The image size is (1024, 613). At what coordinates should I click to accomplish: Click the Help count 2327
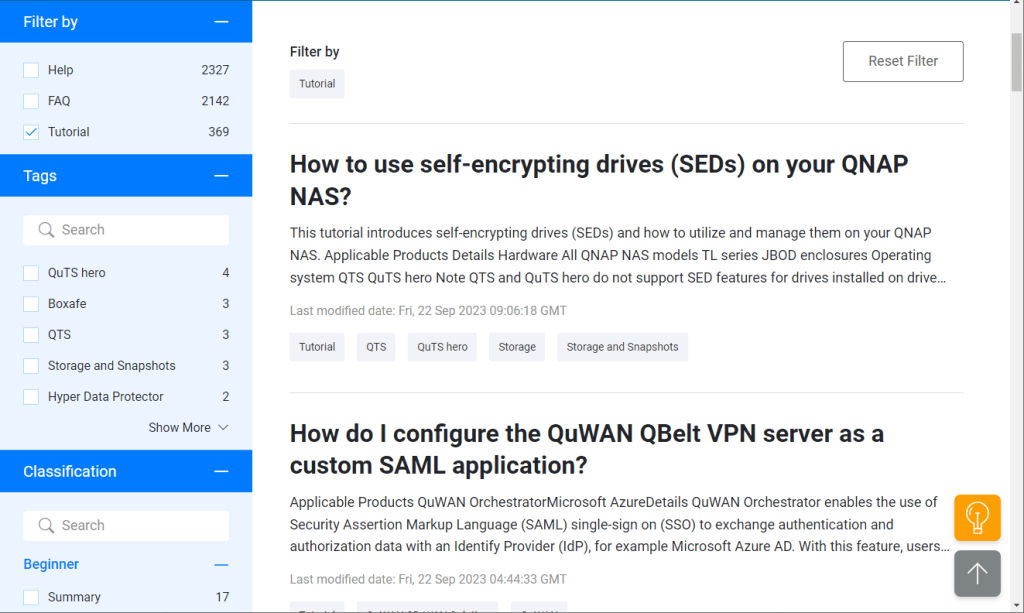[215, 70]
